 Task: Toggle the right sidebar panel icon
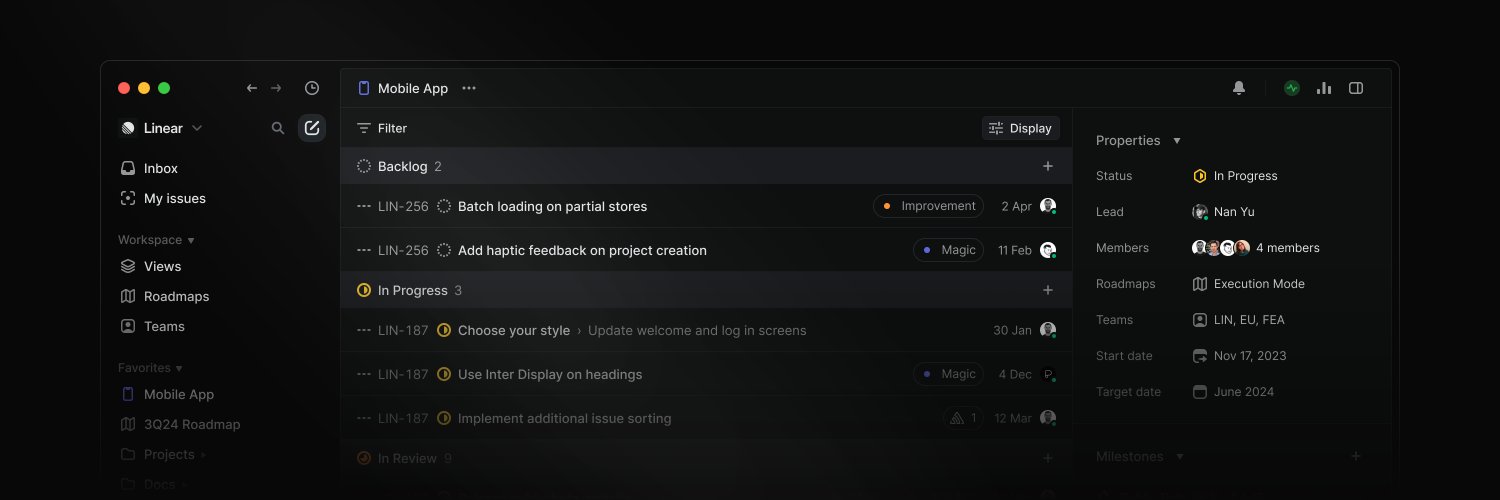click(x=1356, y=88)
